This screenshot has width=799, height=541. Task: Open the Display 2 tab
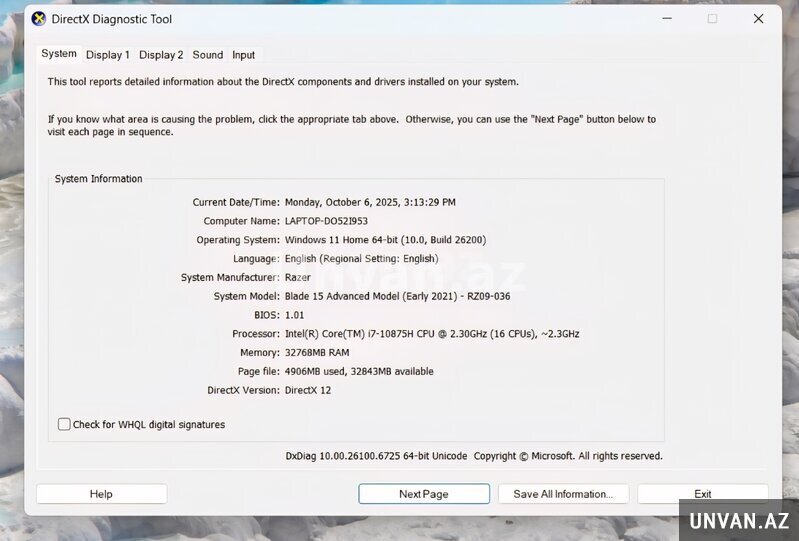[x=161, y=55]
